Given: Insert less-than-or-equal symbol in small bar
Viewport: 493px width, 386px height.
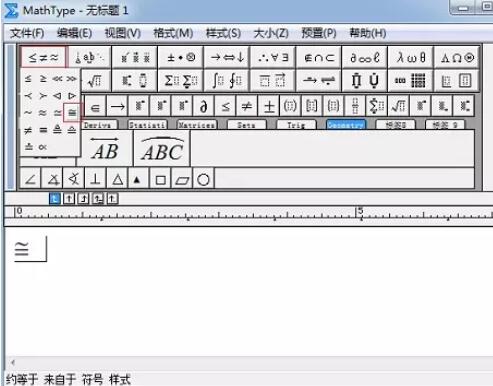Looking at the screenshot, I should point(225,107).
